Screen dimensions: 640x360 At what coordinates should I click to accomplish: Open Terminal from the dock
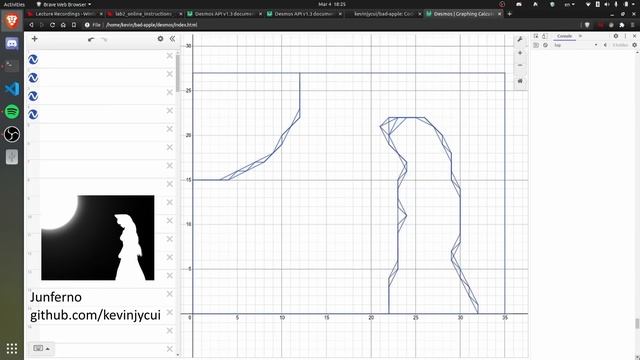[x=12, y=66]
